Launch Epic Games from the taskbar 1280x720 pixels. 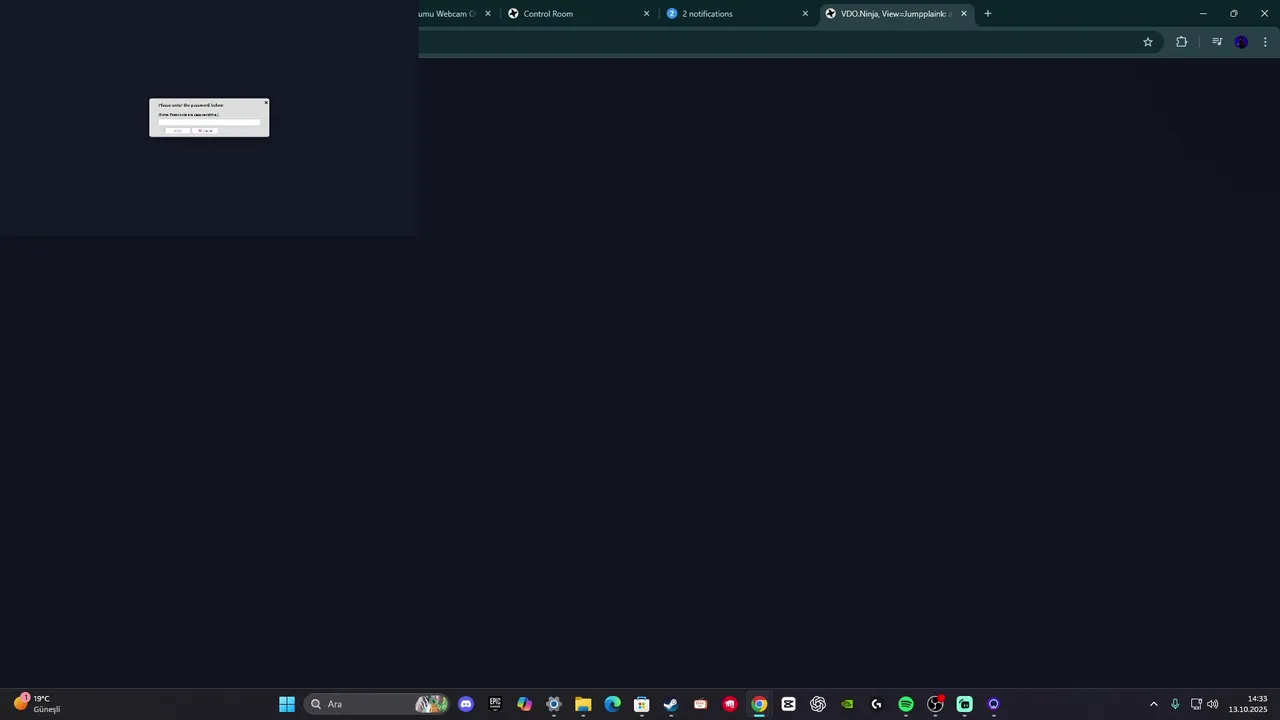pos(495,704)
